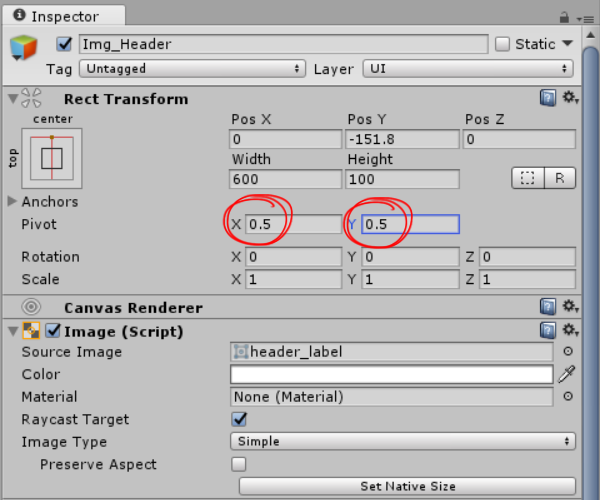Click the Rotation X field

click(293, 257)
